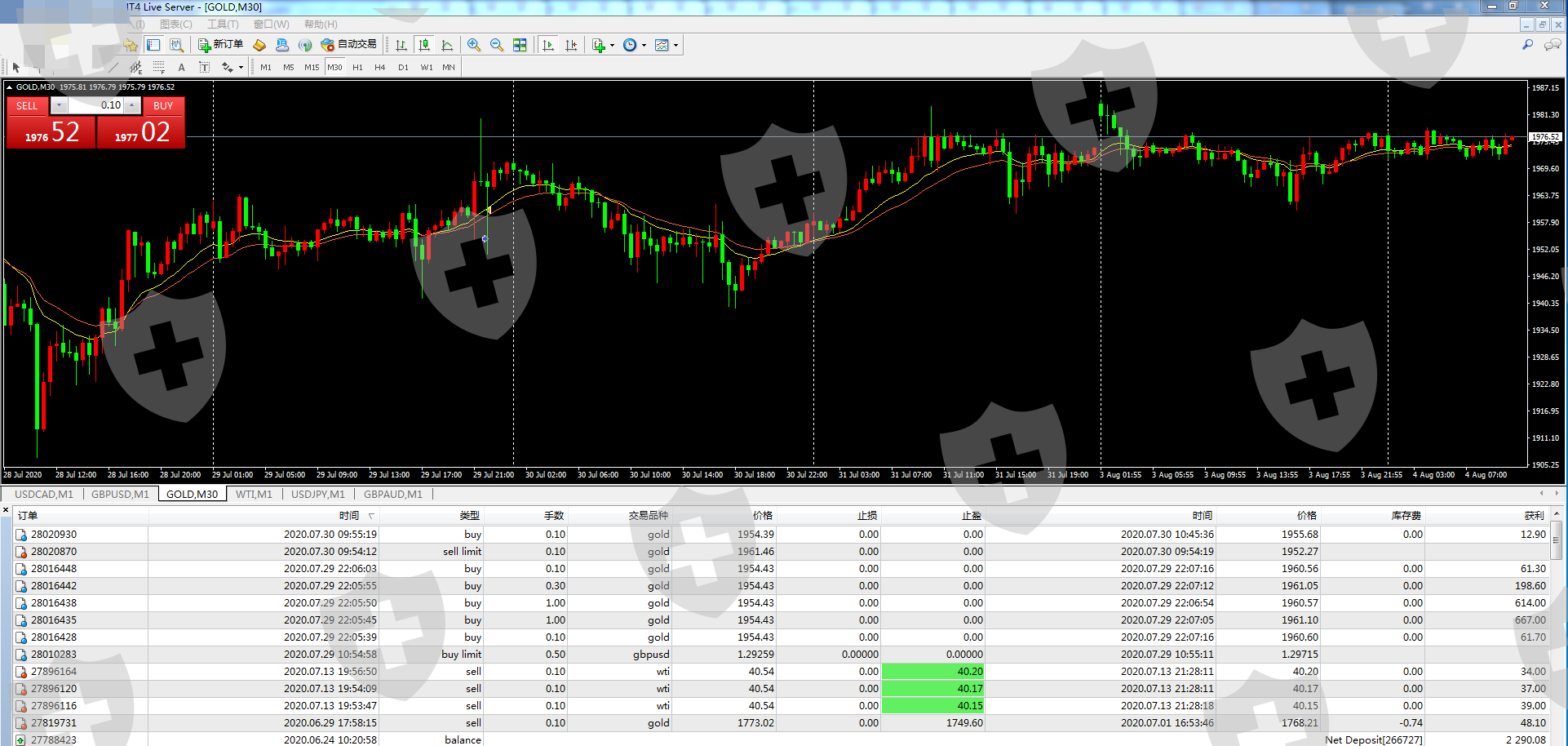Click the zoom out magnifier icon

(x=496, y=46)
